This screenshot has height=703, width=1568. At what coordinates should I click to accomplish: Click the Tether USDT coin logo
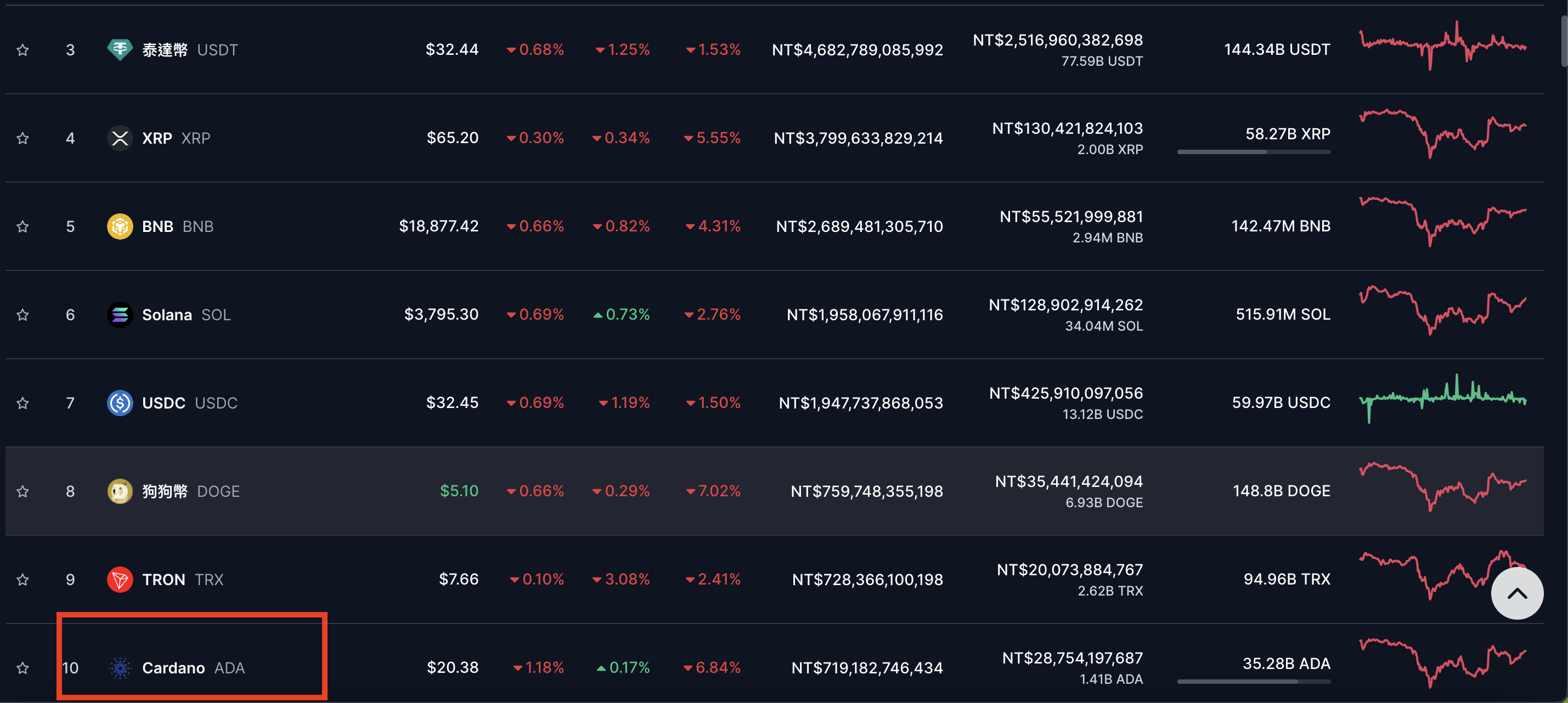pyautogui.click(x=120, y=49)
